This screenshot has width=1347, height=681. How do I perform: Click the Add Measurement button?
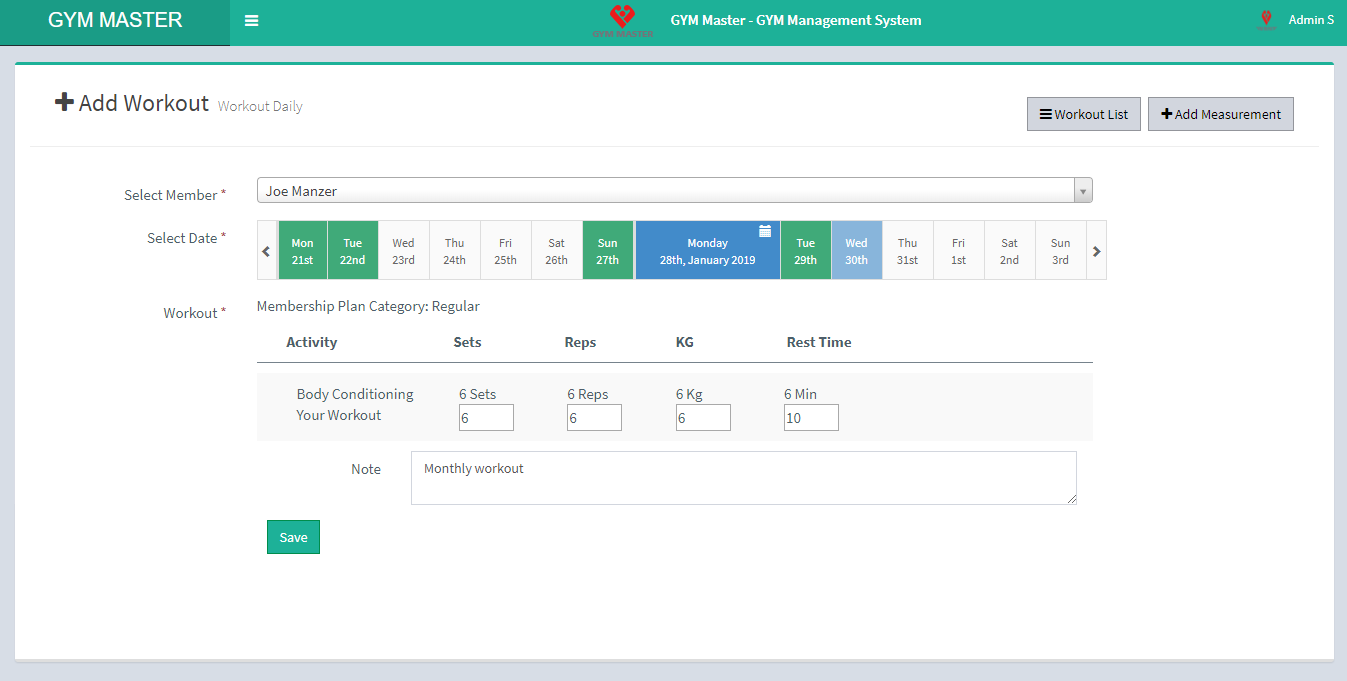click(x=1220, y=114)
